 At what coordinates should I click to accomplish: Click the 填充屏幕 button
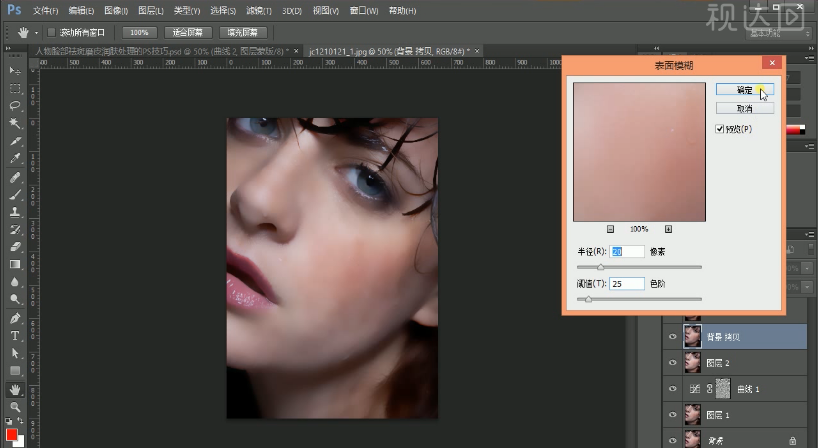pyautogui.click(x=243, y=32)
